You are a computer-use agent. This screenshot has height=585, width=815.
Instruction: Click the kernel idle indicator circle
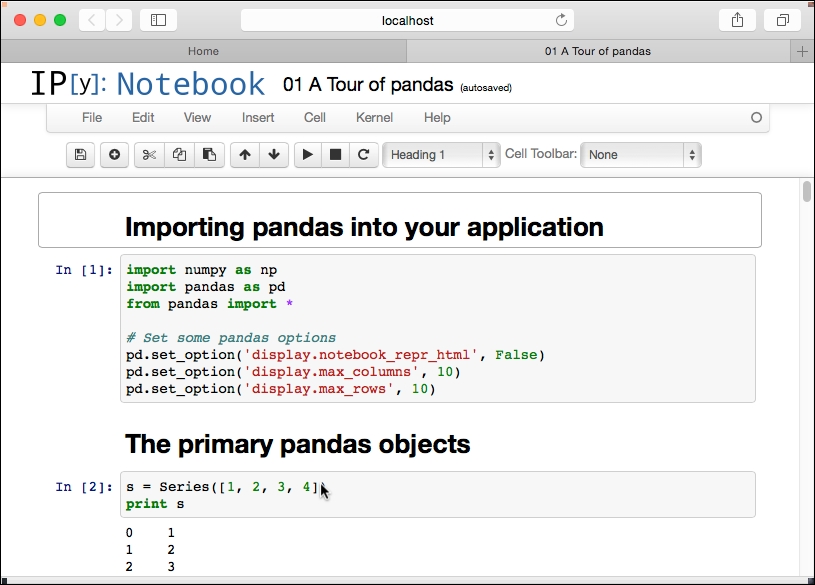[x=756, y=118]
